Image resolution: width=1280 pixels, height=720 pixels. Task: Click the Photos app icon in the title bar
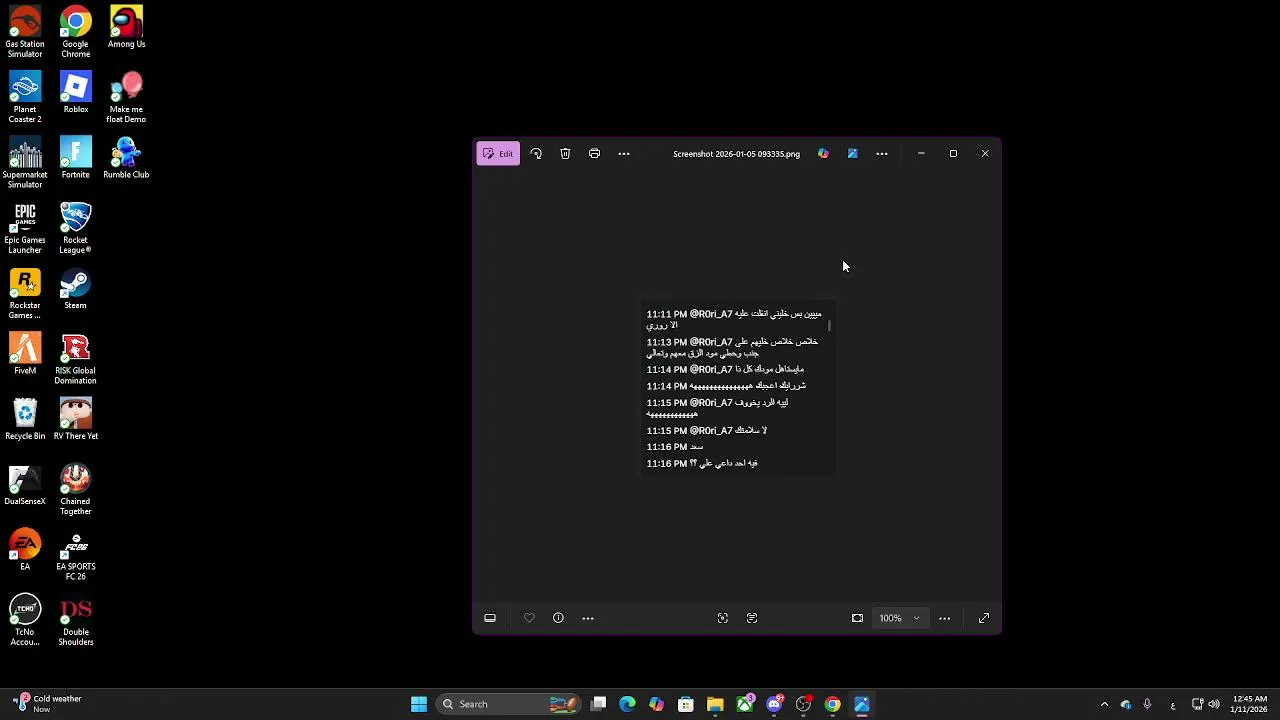click(x=852, y=154)
